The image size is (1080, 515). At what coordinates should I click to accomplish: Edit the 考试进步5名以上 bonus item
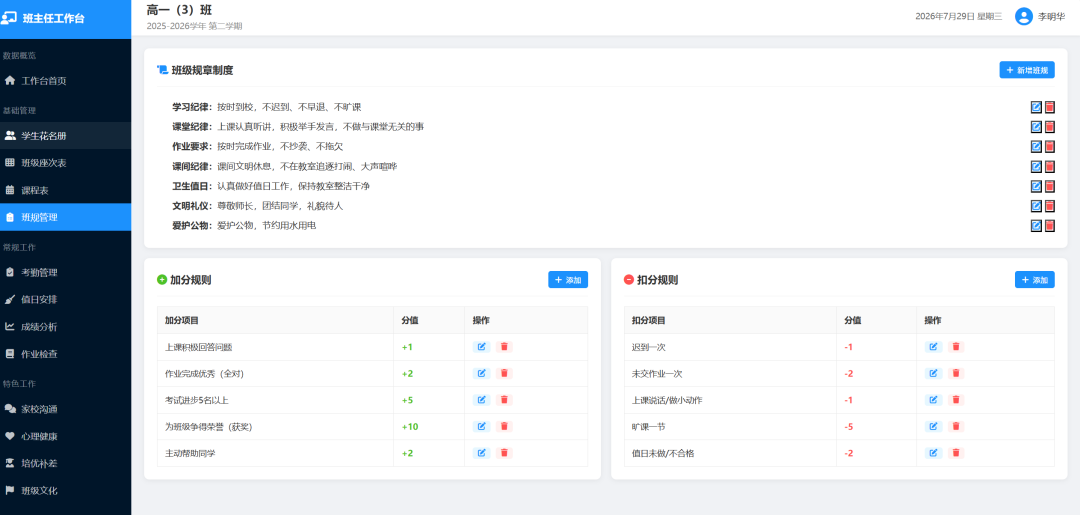(x=481, y=399)
